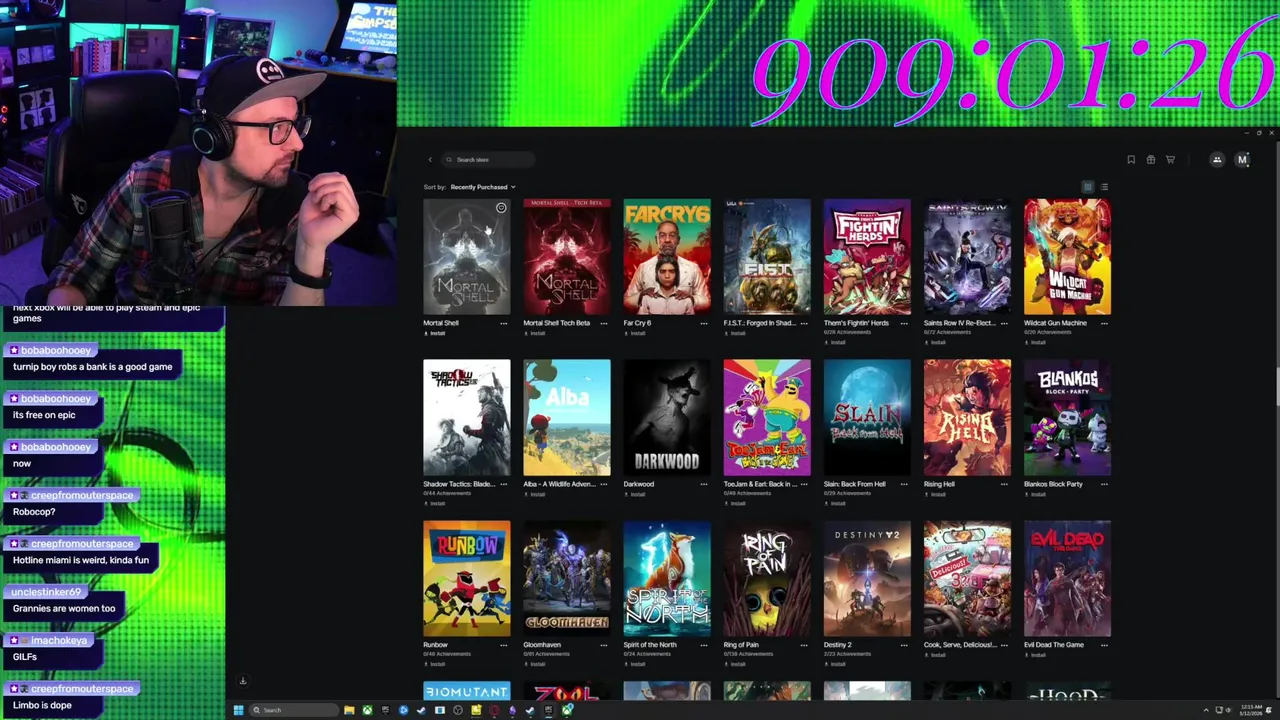Screen dimensions: 1280x720
Task: Open File Explorer from the taskbar
Action: (x=349, y=710)
